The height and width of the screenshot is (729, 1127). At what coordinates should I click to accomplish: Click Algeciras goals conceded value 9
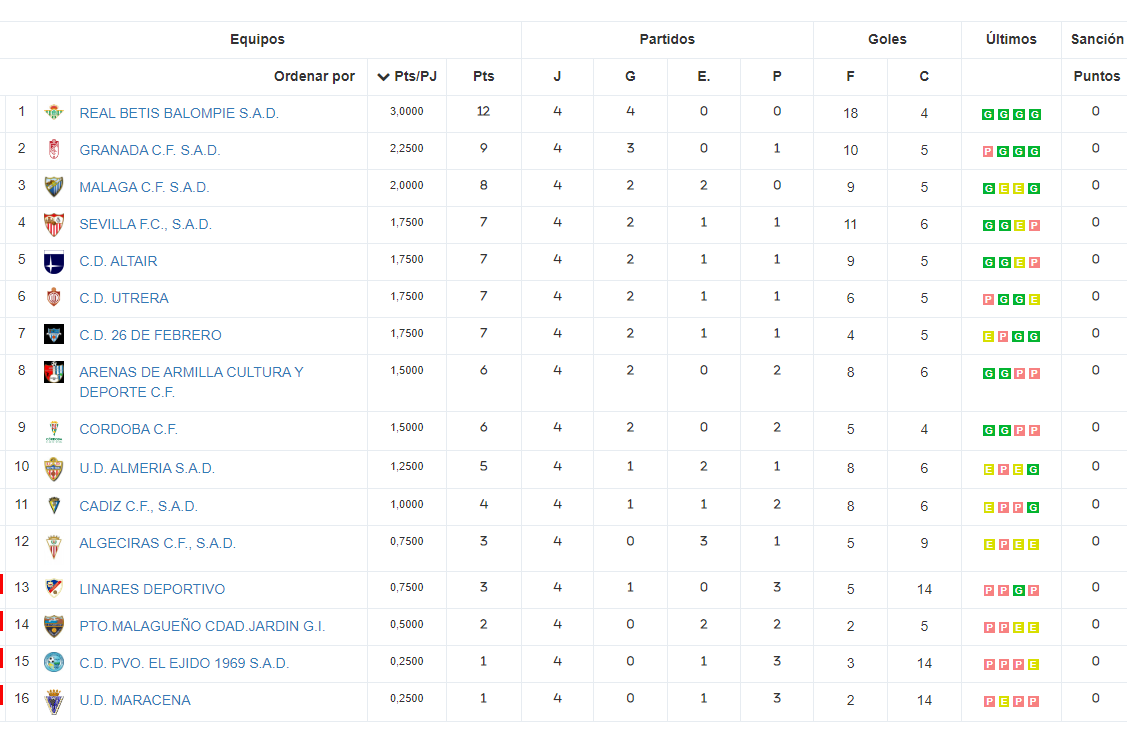pyautogui.click(x=924, y=544)
